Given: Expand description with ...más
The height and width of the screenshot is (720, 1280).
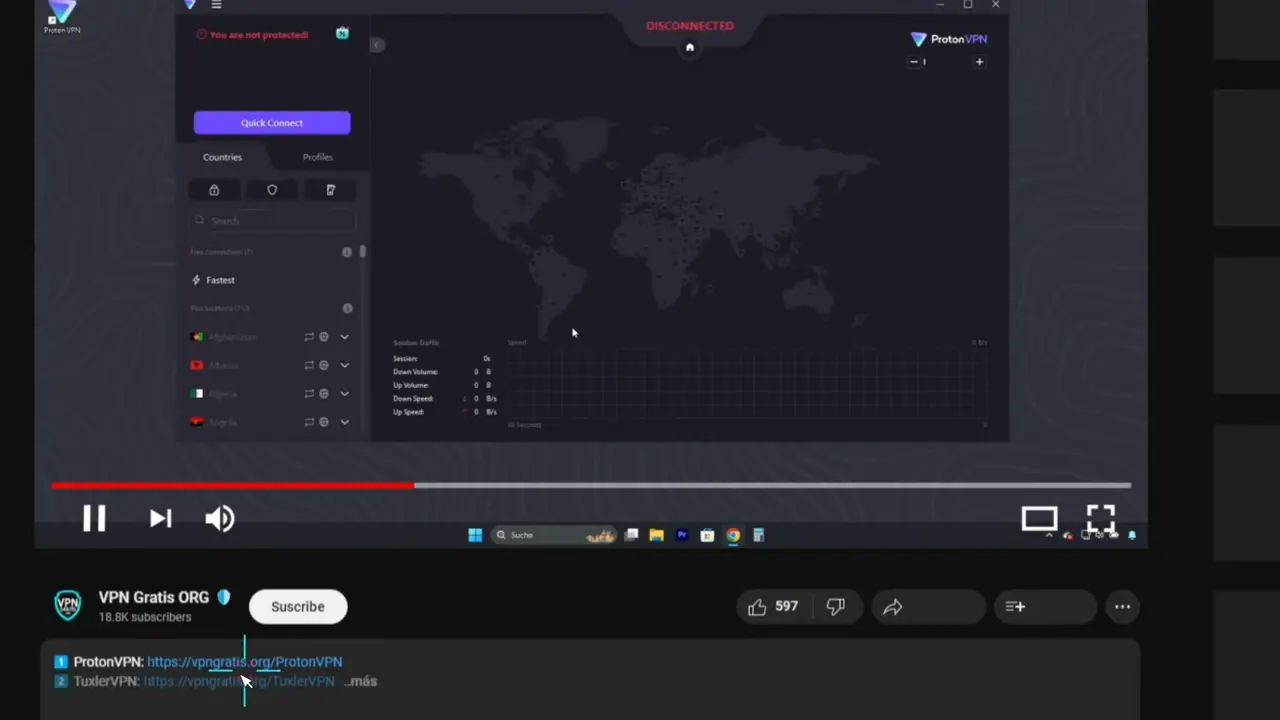Looking at the screenshot, I should [361, 681].
